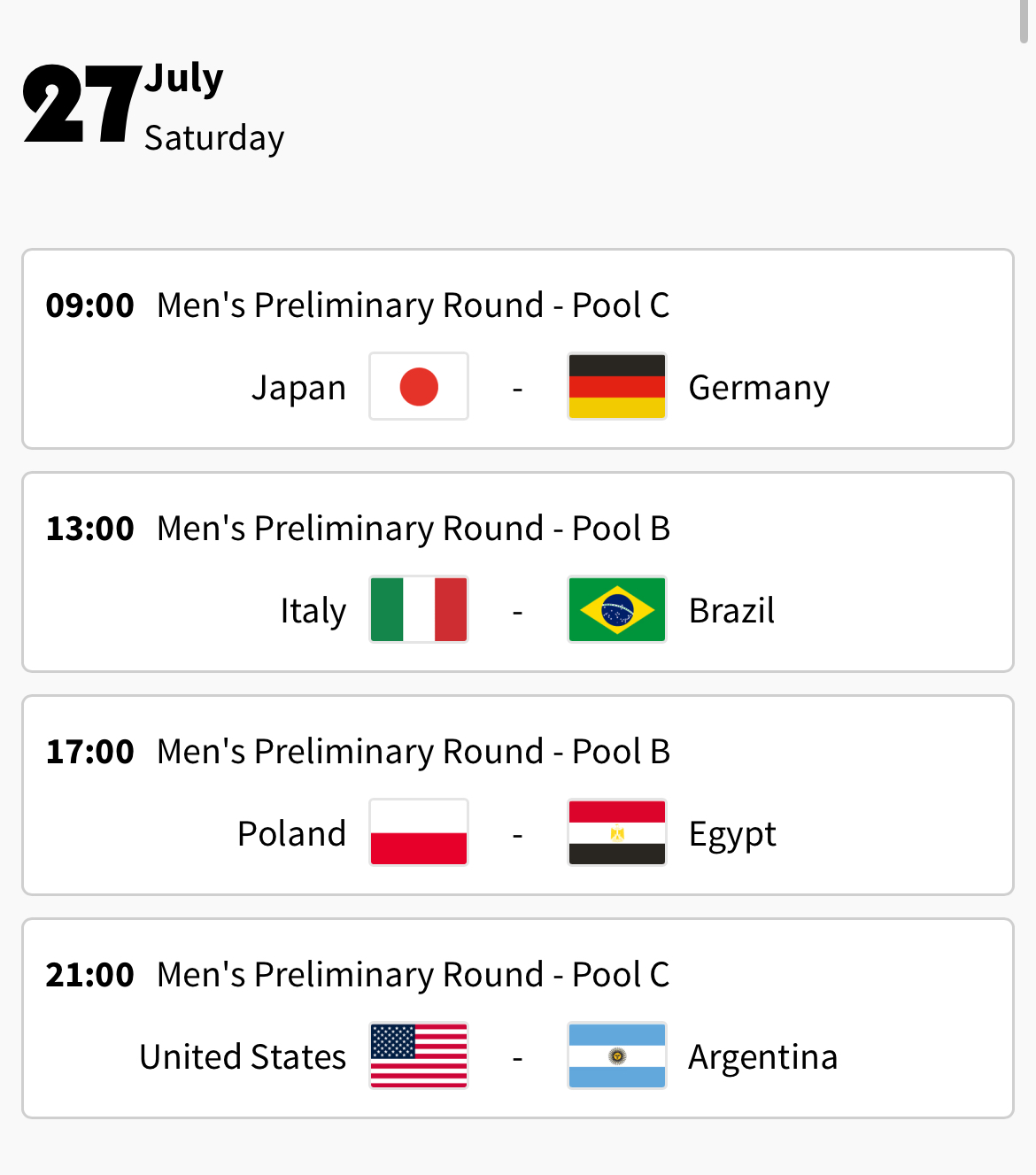Screen dimensions: 1036x1175
Task: Click the Brazil team name
Action: click(731, 611)
